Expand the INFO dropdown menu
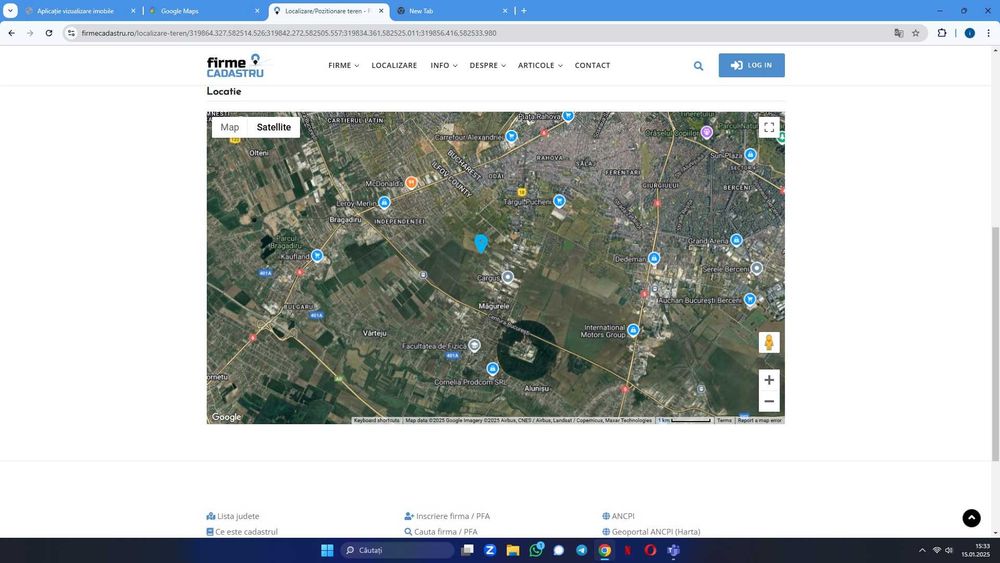Viewport: 1000px width, 563px height. 444,66
